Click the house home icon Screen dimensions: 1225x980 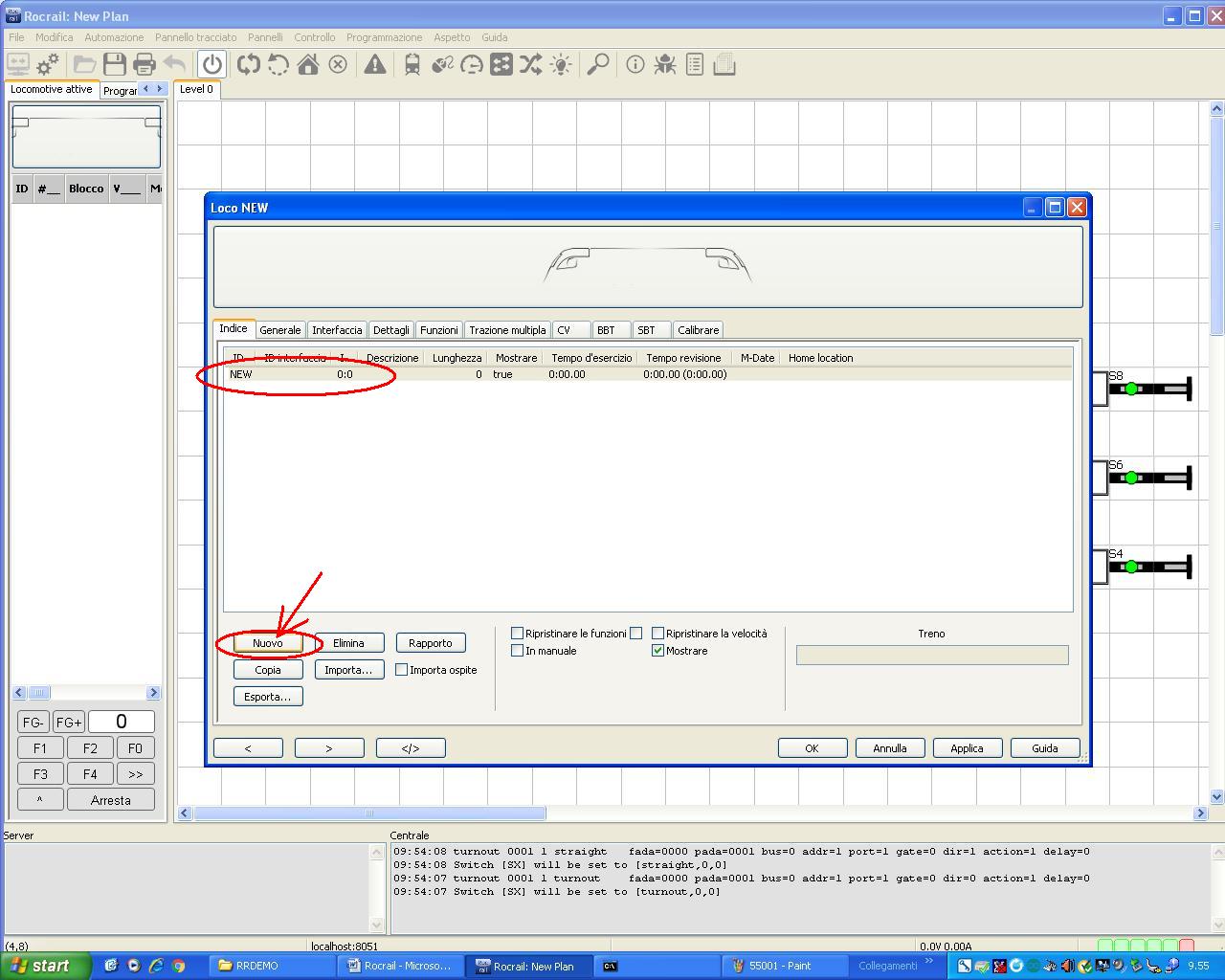308,64
